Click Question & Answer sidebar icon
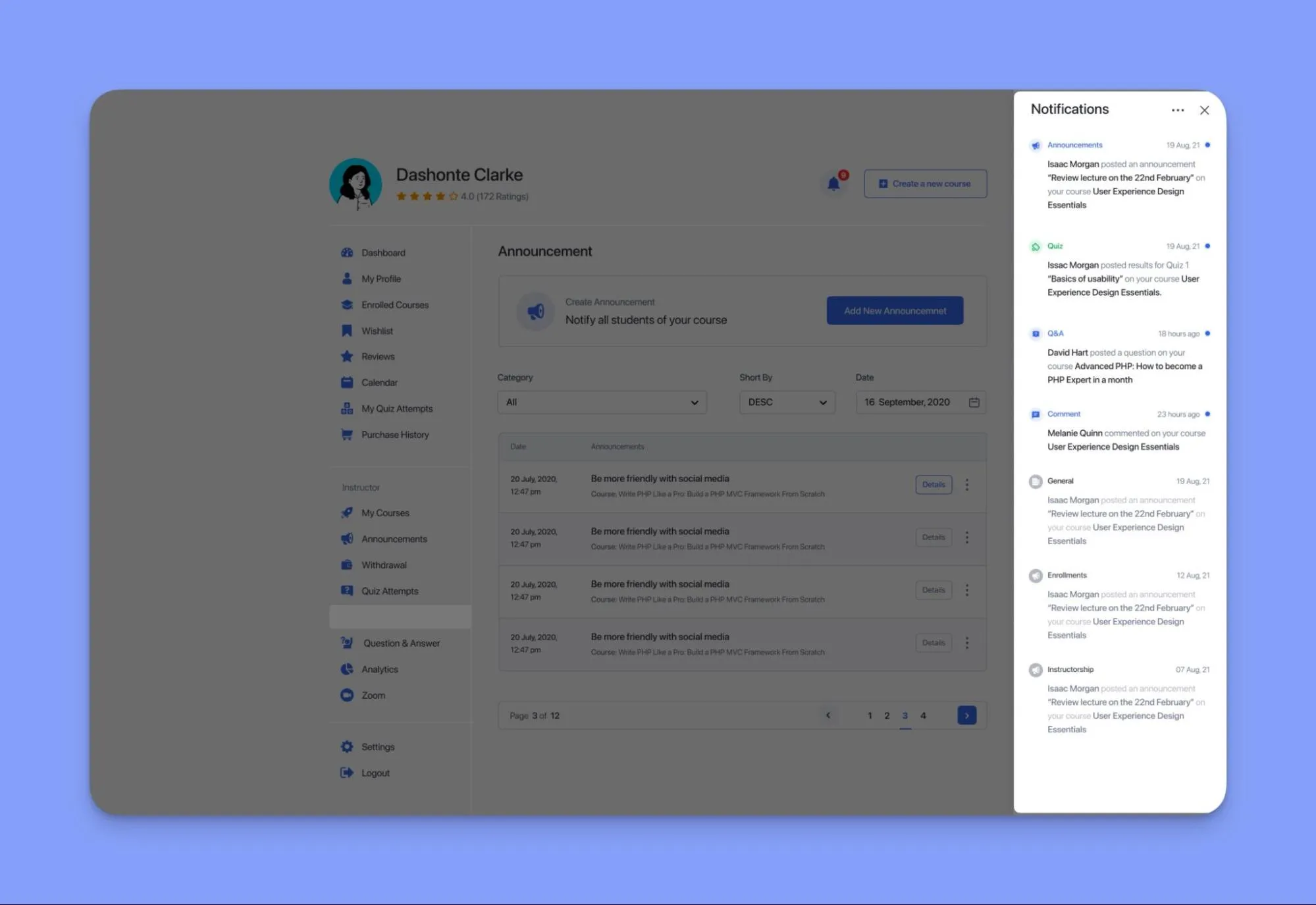This screenshot has height=905, width=1316. 347,643
